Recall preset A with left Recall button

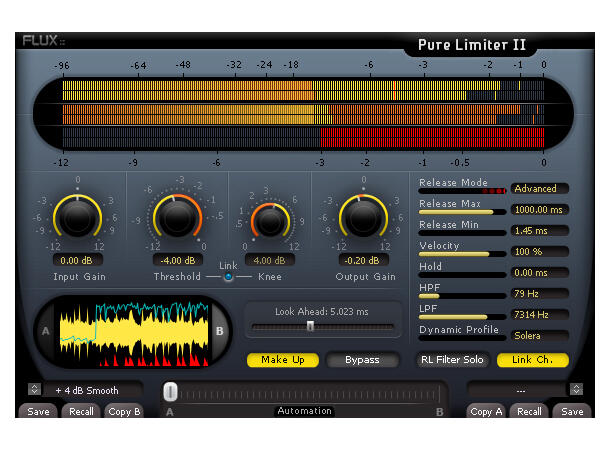(x=81, y=411)
